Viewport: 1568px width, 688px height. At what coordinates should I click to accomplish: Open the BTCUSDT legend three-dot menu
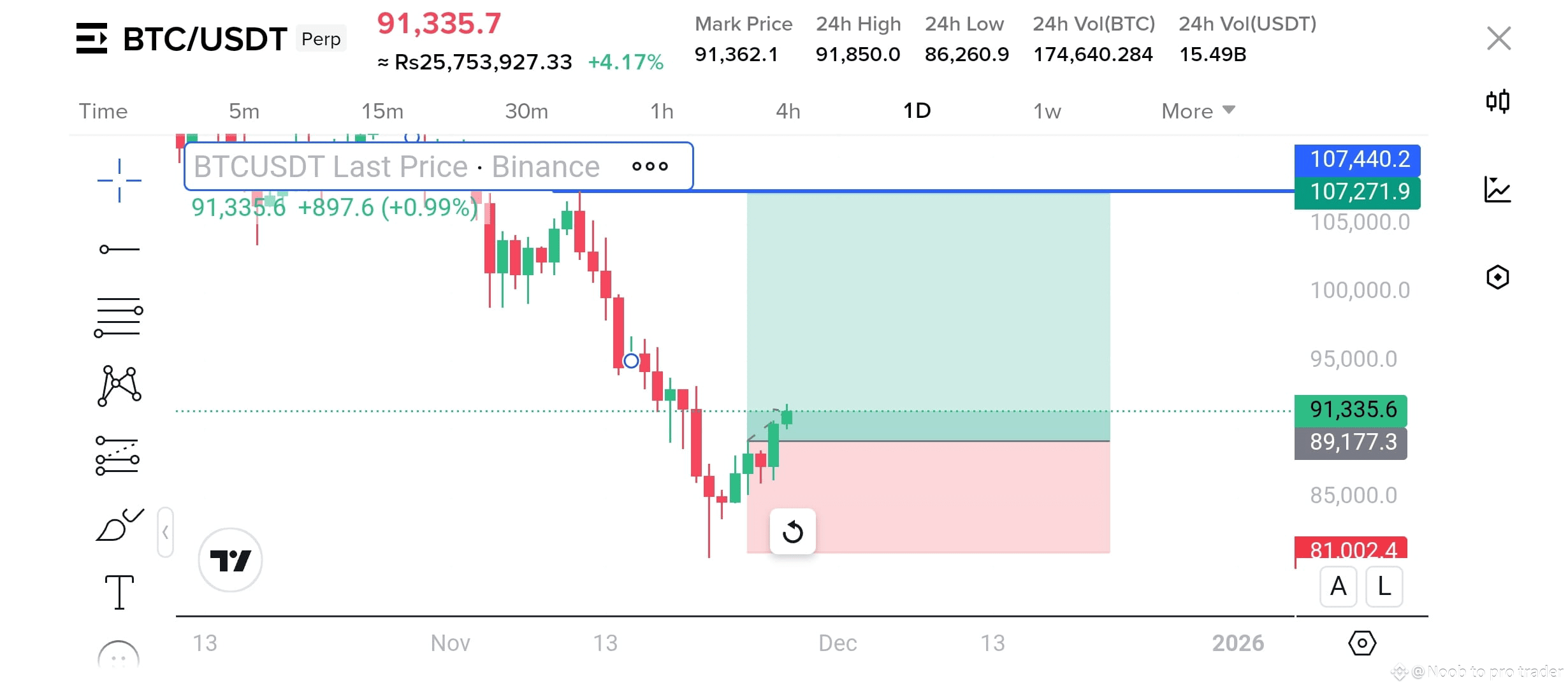tap(650, 167)
